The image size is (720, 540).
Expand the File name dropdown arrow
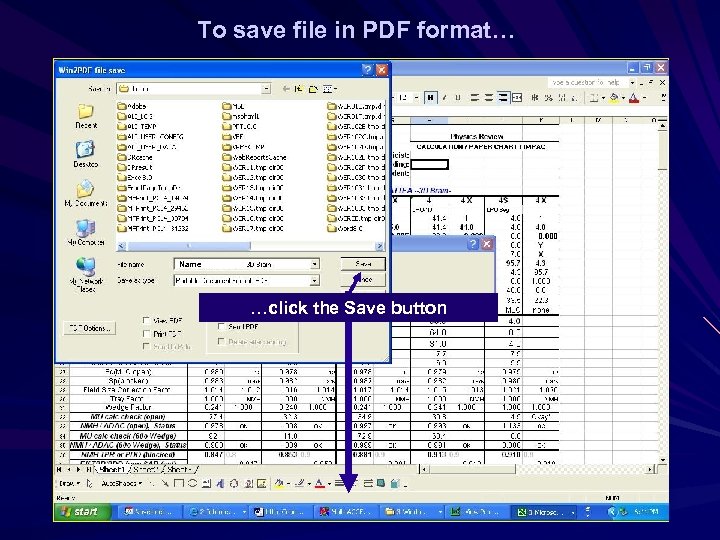pyautogui.click(x=315, y=264)
